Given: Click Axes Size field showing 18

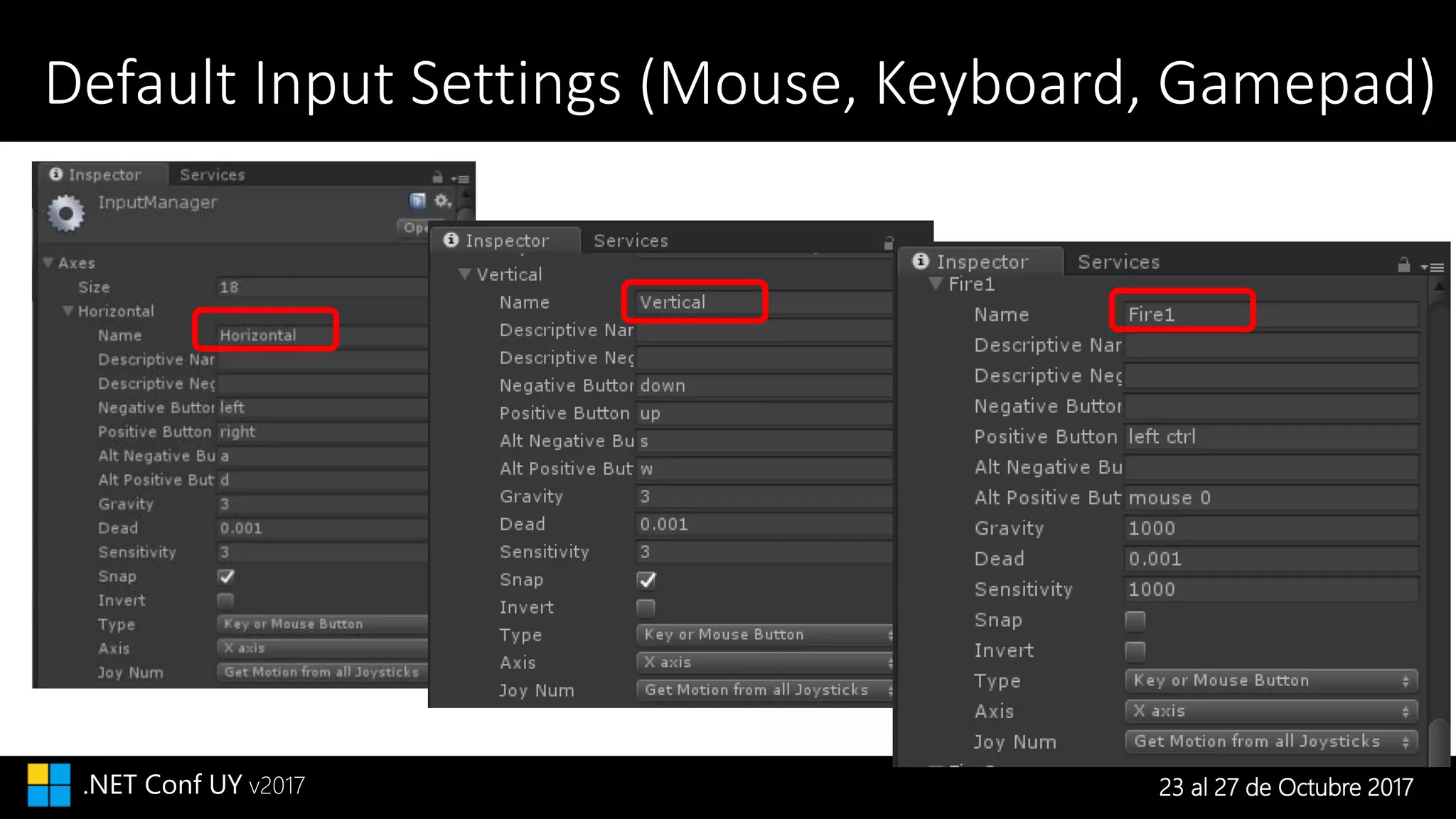Looking at the screenshot, I should 322,287.
